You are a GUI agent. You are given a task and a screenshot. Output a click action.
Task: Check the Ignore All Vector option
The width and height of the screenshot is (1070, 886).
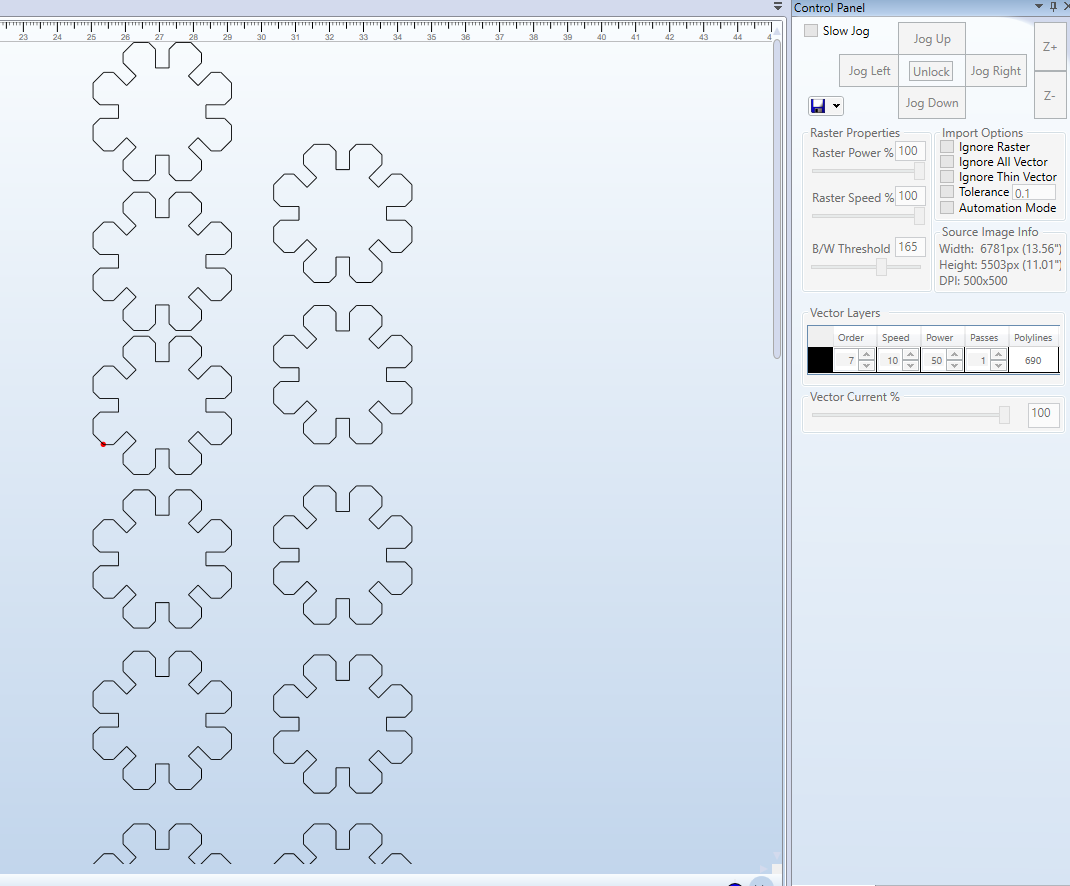[947, 162]
